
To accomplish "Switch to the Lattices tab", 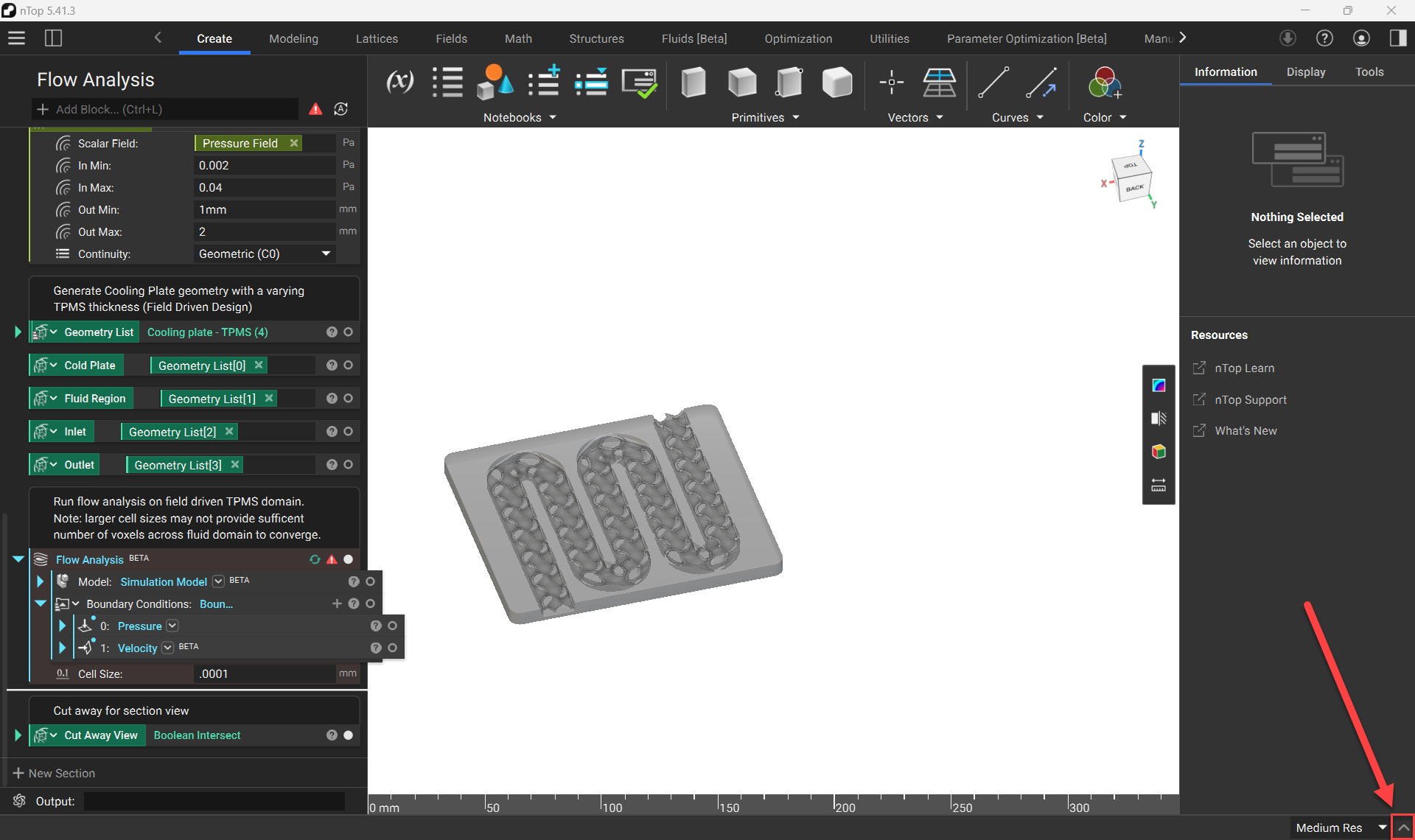I will (x=377, y=38).
